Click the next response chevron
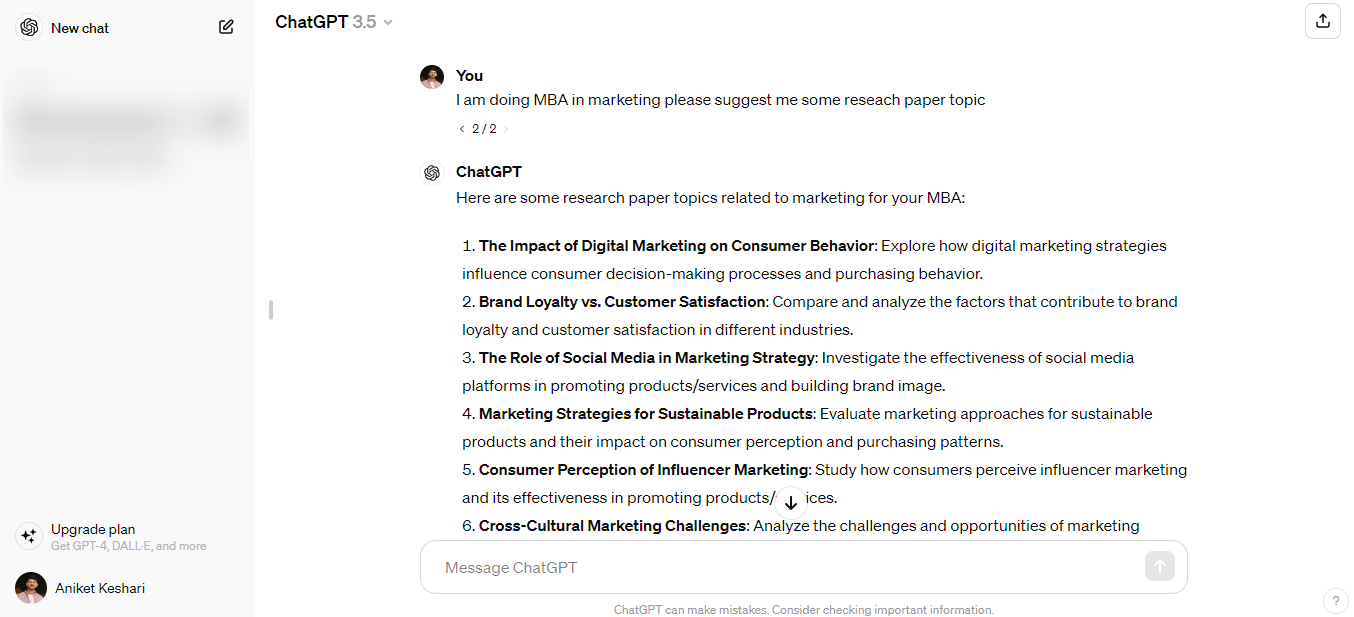Image resolution: width=1354 pixels, height=617 pixels. coord(505,128)
